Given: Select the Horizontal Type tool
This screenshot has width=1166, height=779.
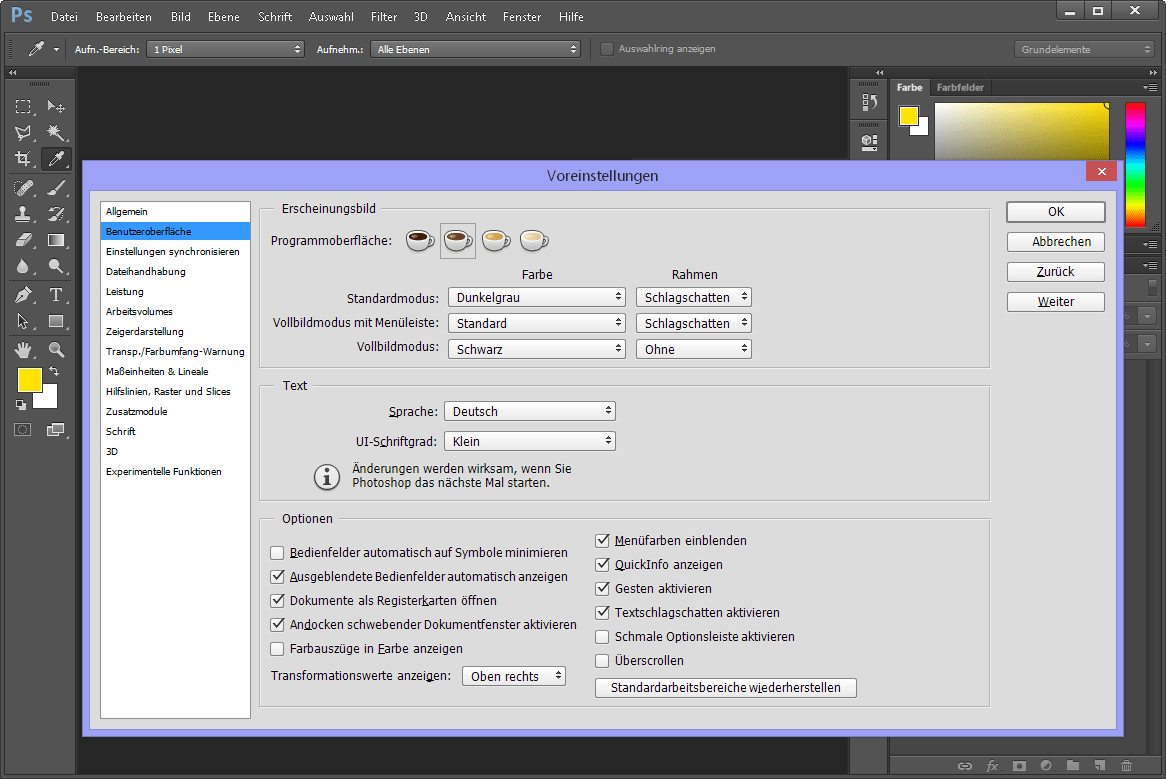Looking at the screenshot, I should coord(56,295).
